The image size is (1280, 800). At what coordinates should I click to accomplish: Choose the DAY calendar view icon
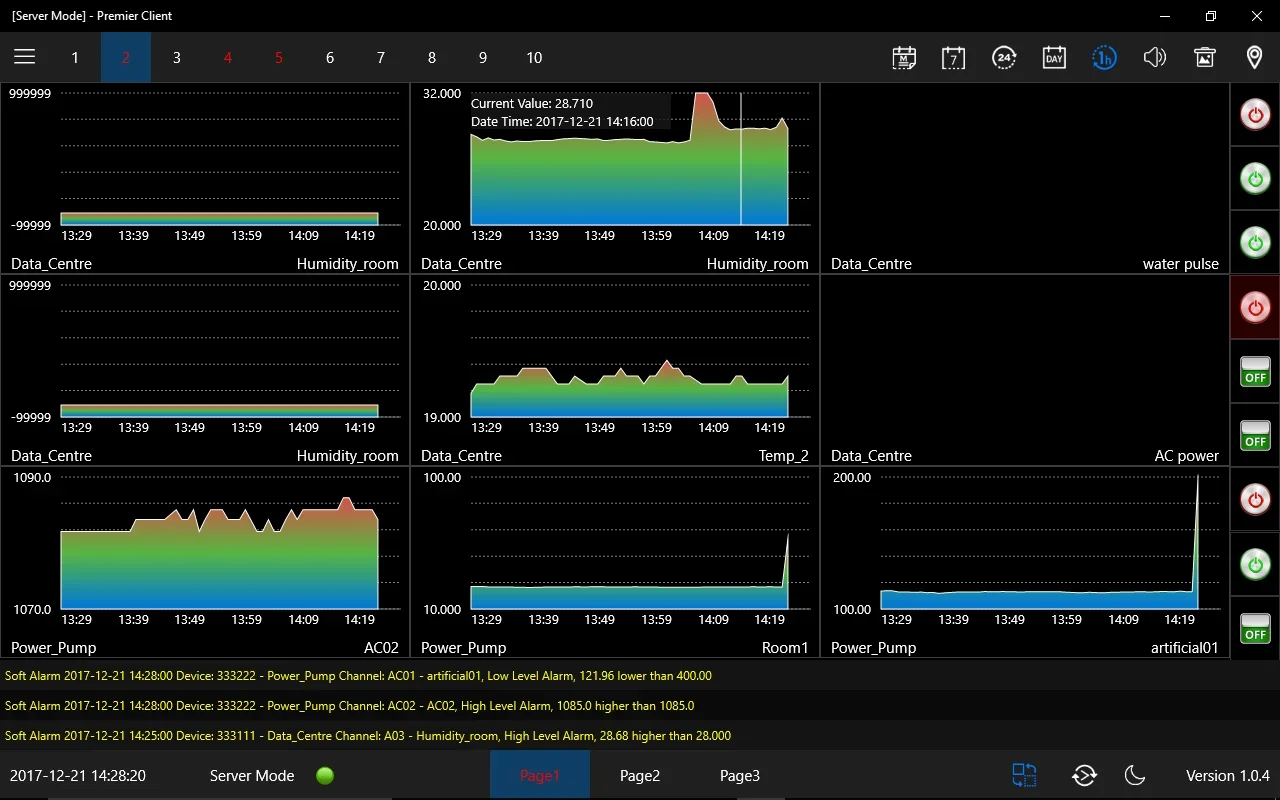click(1054, 57)
